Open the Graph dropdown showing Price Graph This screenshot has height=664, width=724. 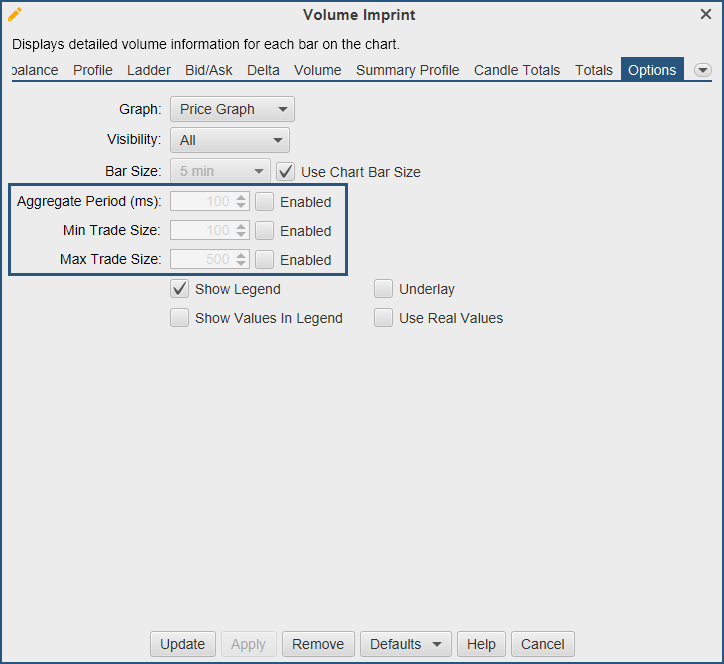[232, 109]
